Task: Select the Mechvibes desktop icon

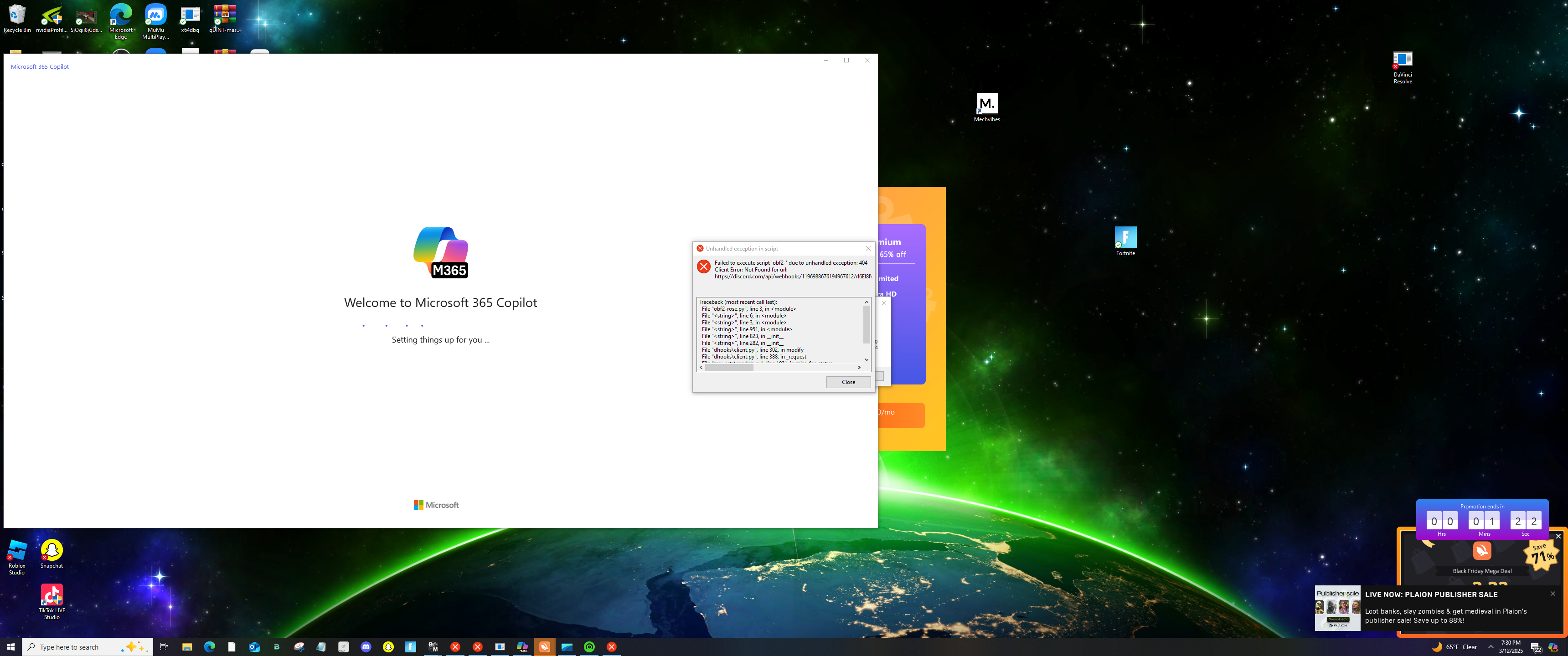Action: tap(987, 108)
